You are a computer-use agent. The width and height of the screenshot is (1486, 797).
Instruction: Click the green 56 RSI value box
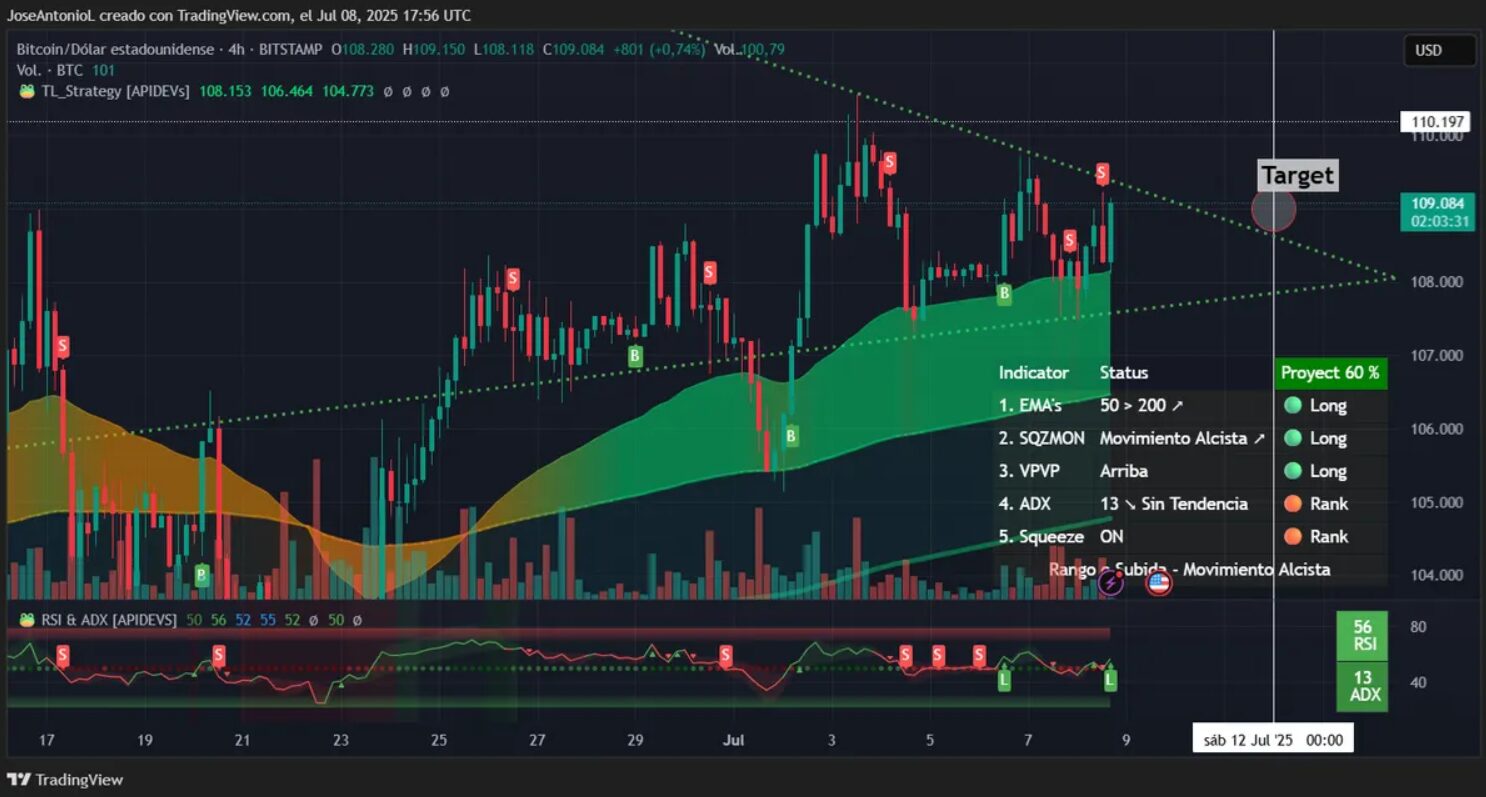click(x=1363, y=636)
